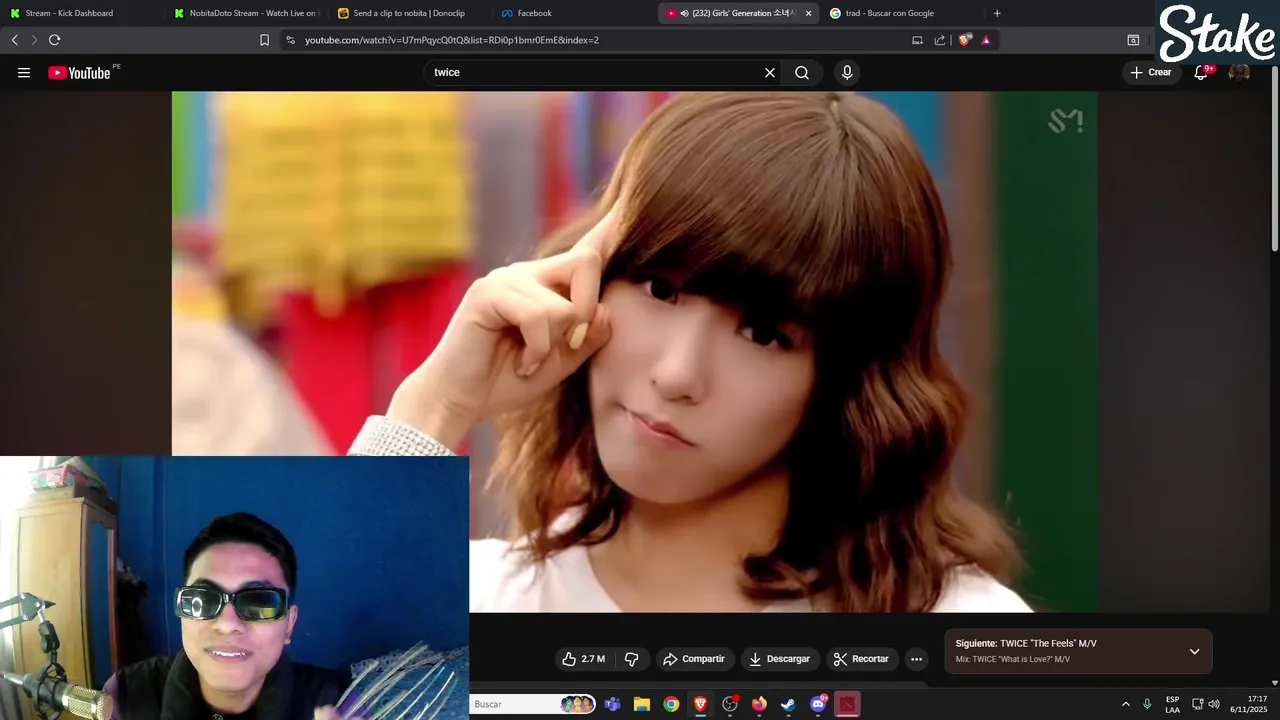Click the microphone tray icon

pyautogui.click(x=1147, y=704)
